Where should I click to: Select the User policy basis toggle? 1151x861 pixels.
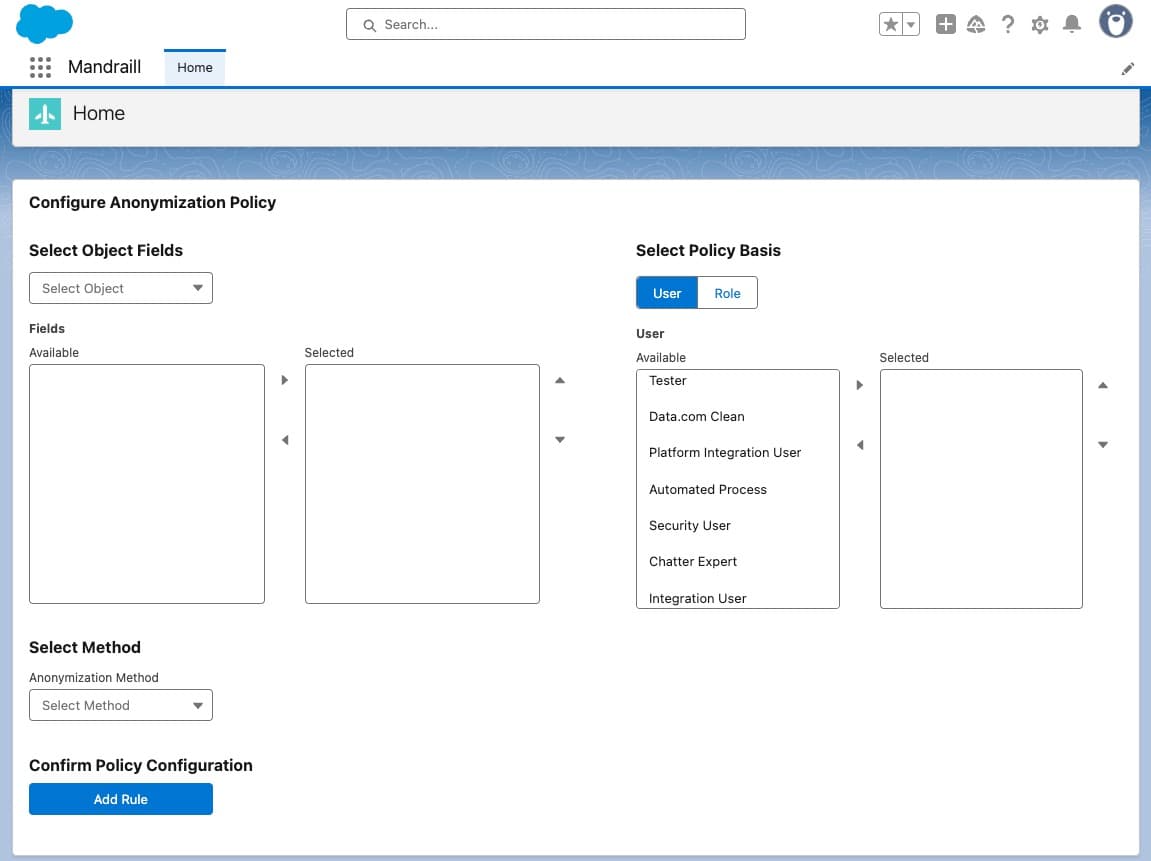pos(667,293)
